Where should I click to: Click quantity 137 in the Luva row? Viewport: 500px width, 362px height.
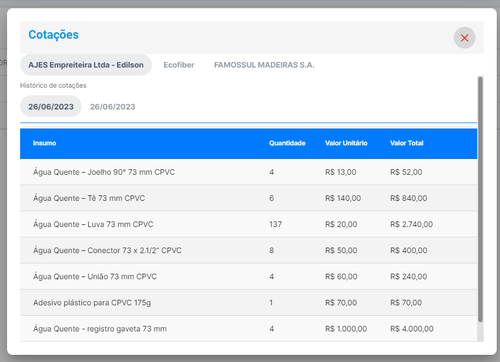click(x=275, y=224)
